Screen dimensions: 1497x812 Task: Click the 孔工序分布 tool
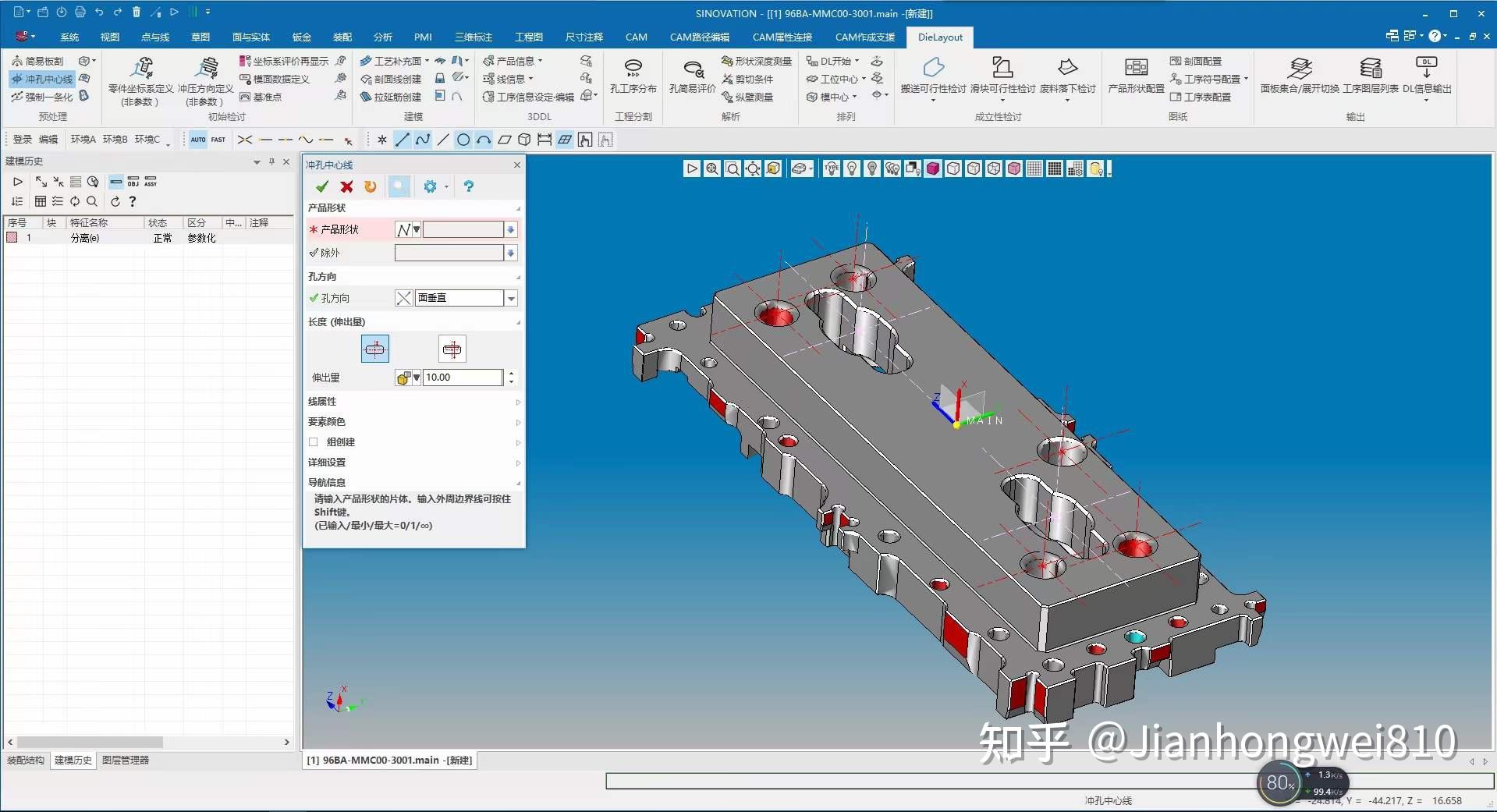pos(633,78)
